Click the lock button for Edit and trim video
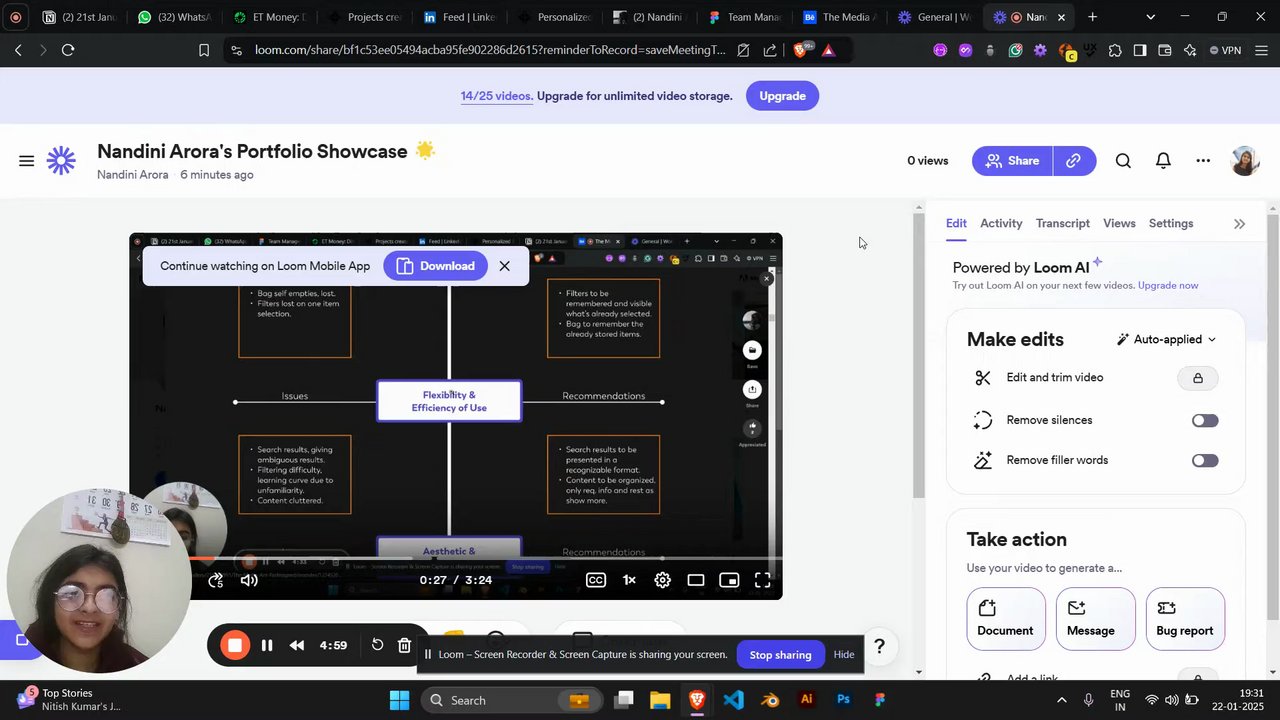 tap(1198, 378)
